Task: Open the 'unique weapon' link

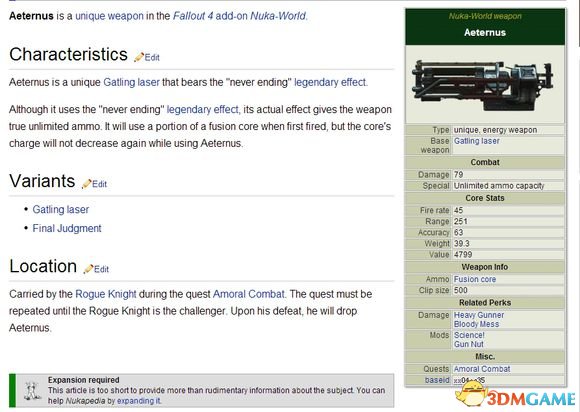Action: pyautogui.click(x=109, y=16)
